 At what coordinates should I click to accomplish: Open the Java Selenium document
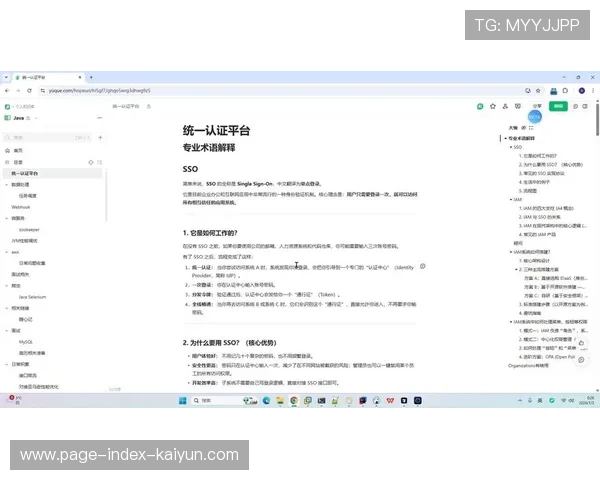[33, 297]
